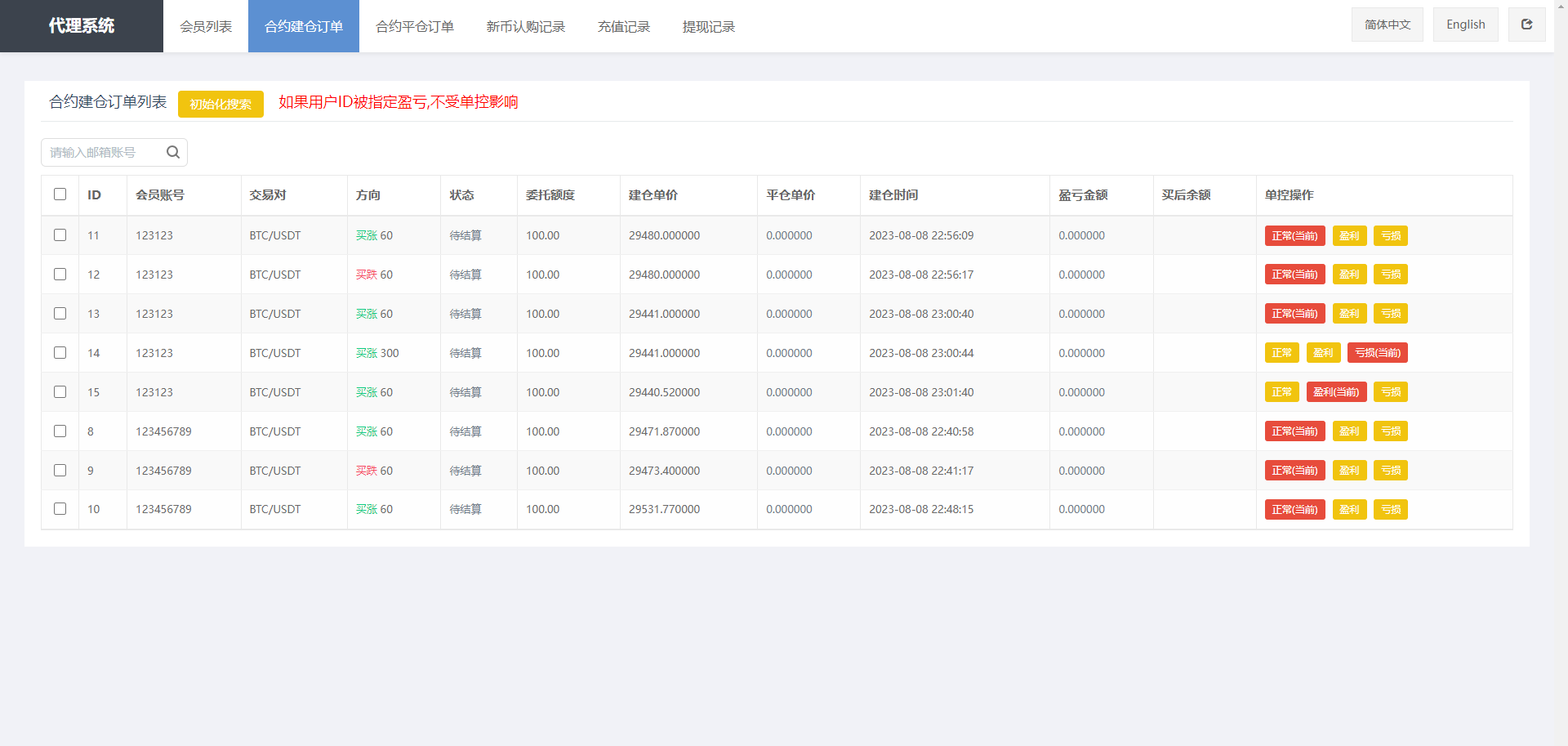Viewport: 1568px width, 746px height.
Task: Tick the checkbox for order ID 10
Action: pyautogui.click(x=60, y=509)
